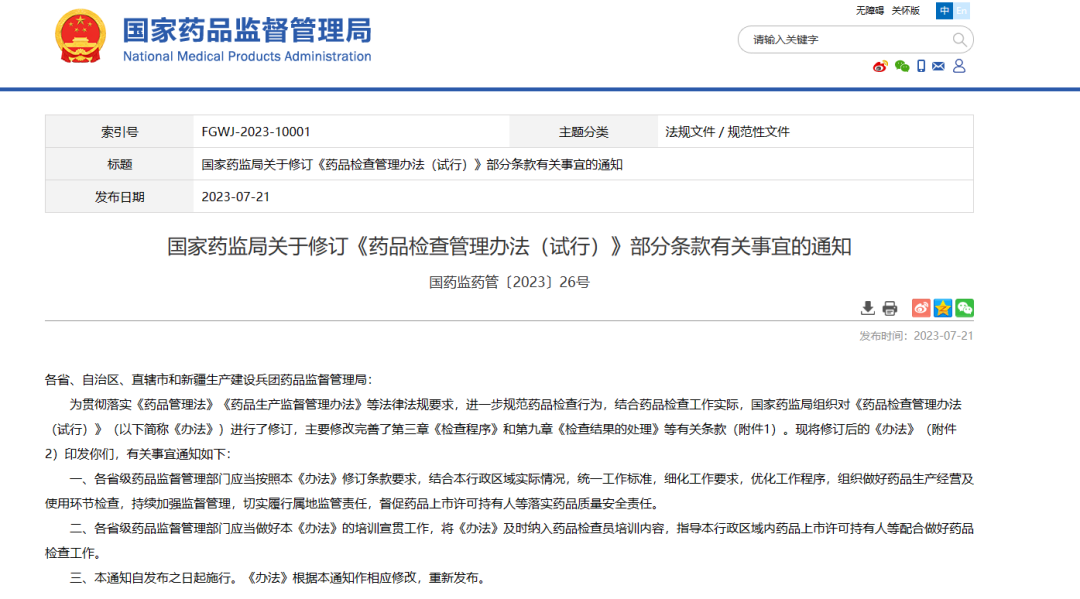
Task: Click the user account login icon
Action: 959,66
